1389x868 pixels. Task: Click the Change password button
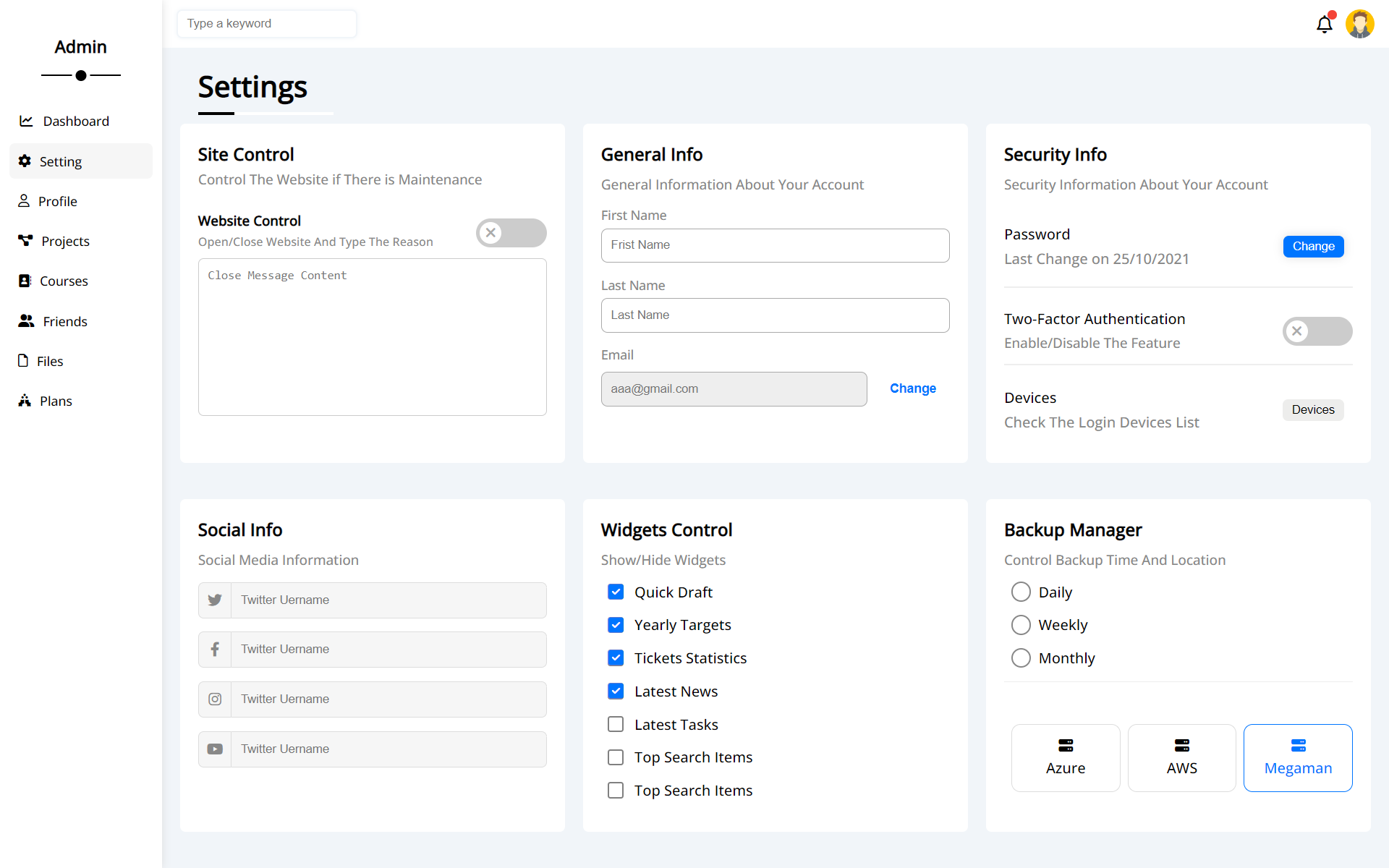[1313, 246]
